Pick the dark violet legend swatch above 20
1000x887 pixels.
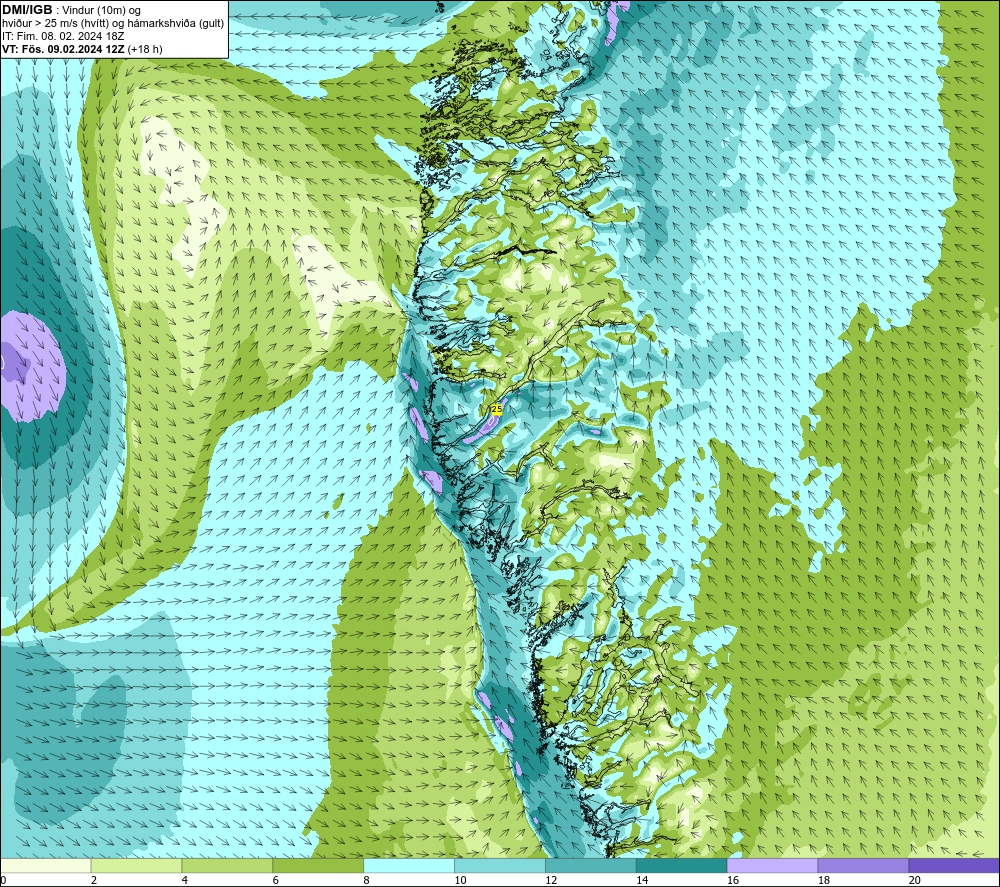pyautogui.click(x=953, y=865)
